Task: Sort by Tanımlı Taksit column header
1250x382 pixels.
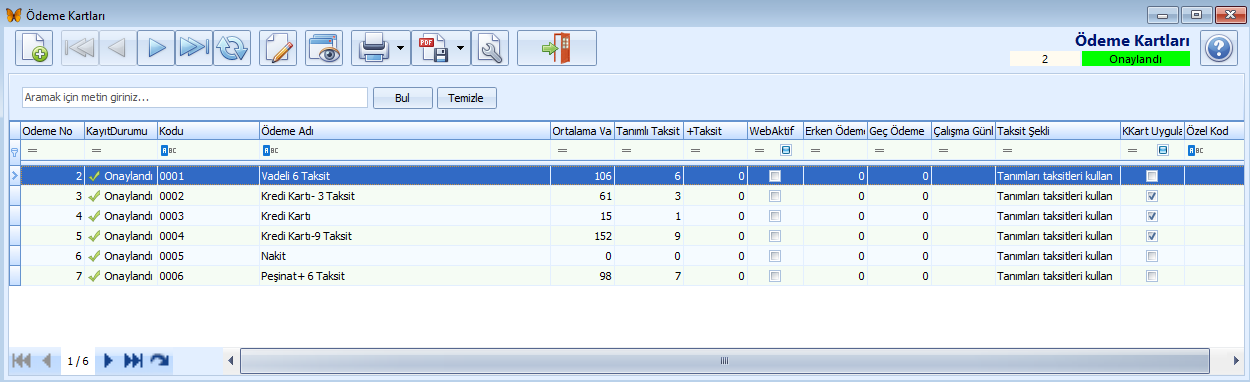Action: coord(648,131)
